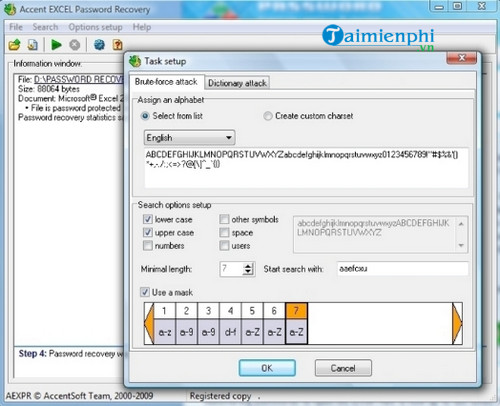Viewport: 500px width, 406px height.
Task: Enable the users checkbox
Action: [224, 245]
